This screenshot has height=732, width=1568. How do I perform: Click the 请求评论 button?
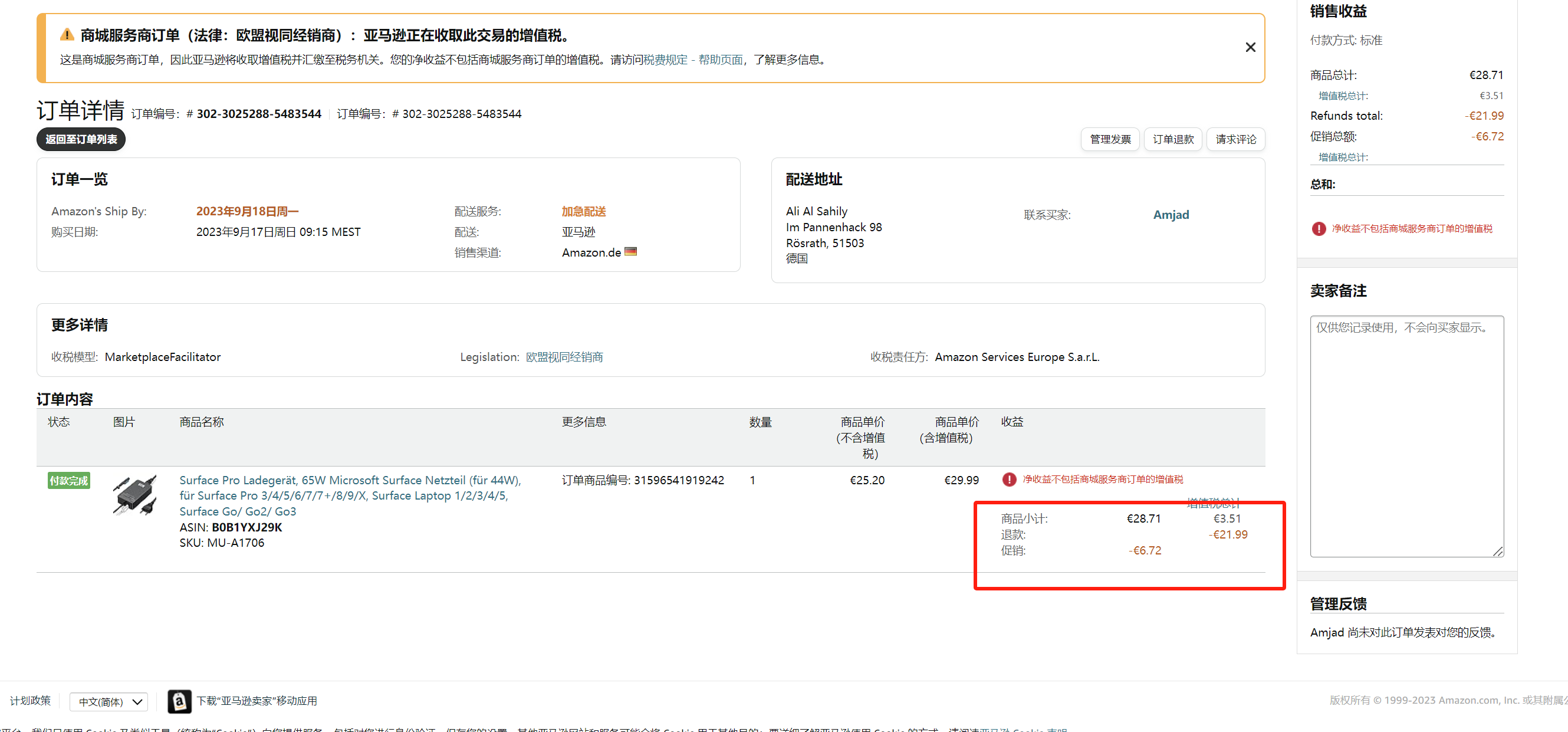point(1235,139)
